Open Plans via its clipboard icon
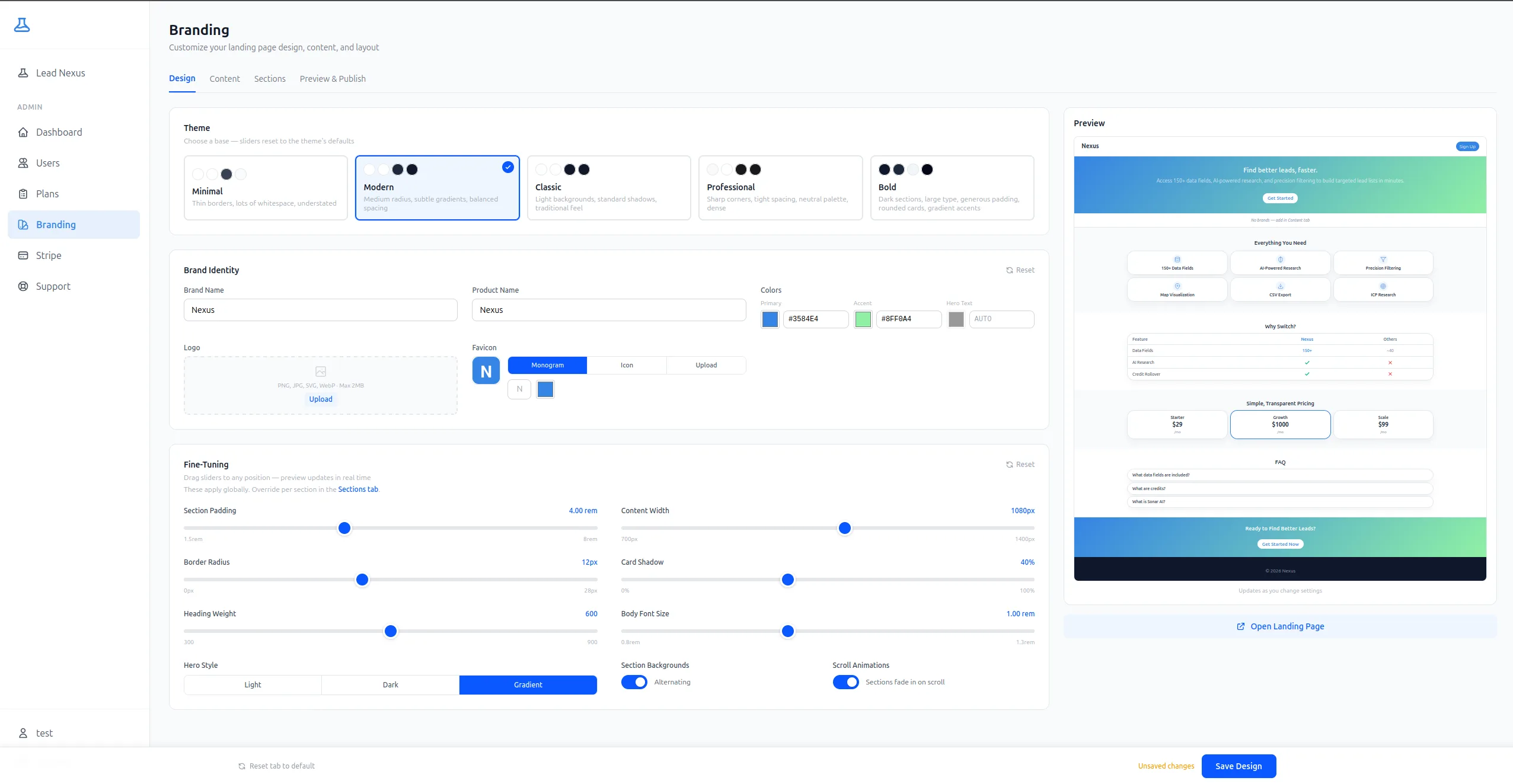This screenshot has height=784, width=1513. click(x=23, y=194)
